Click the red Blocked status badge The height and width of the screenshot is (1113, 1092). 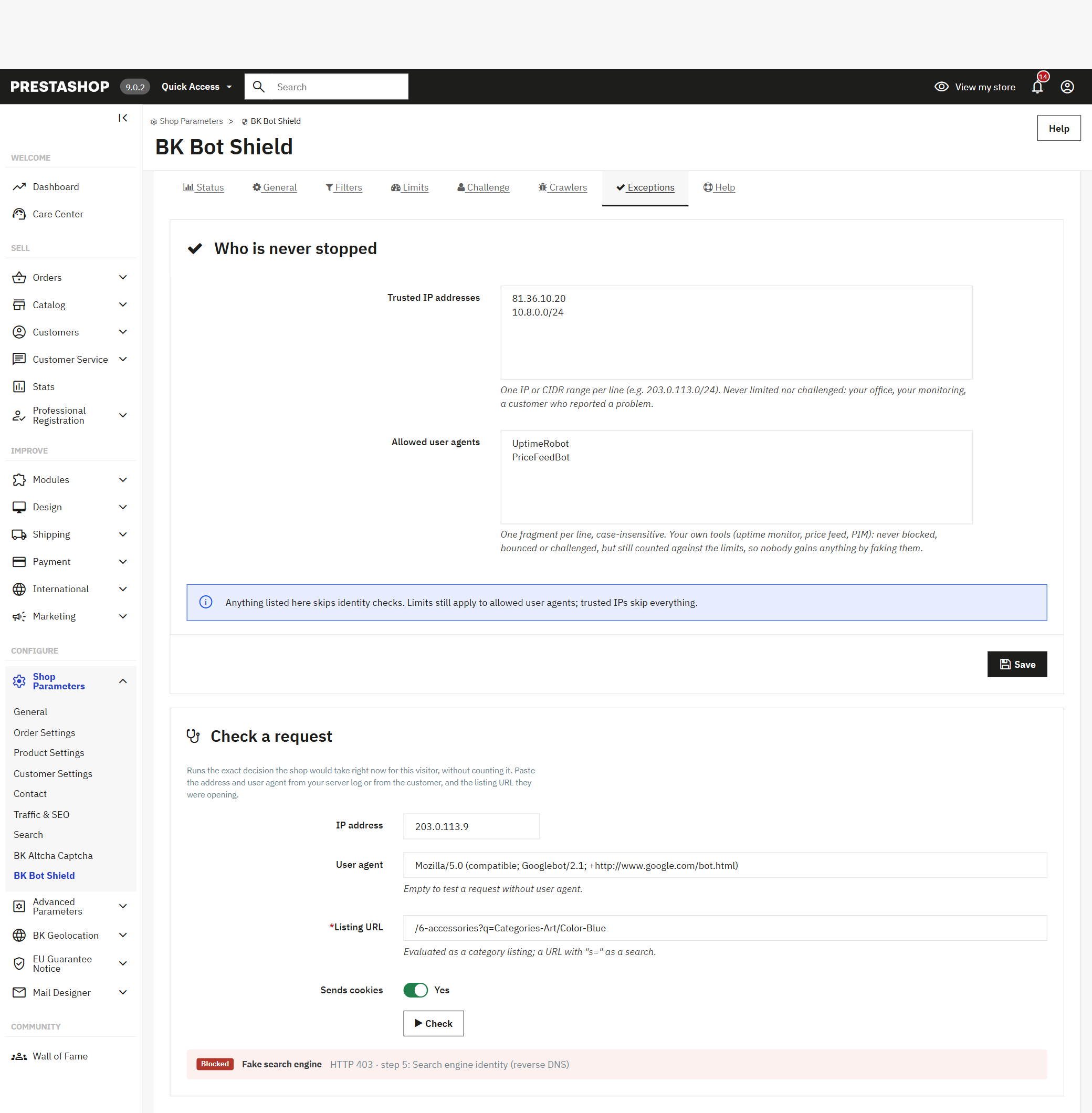click(x=215, y=1064)
